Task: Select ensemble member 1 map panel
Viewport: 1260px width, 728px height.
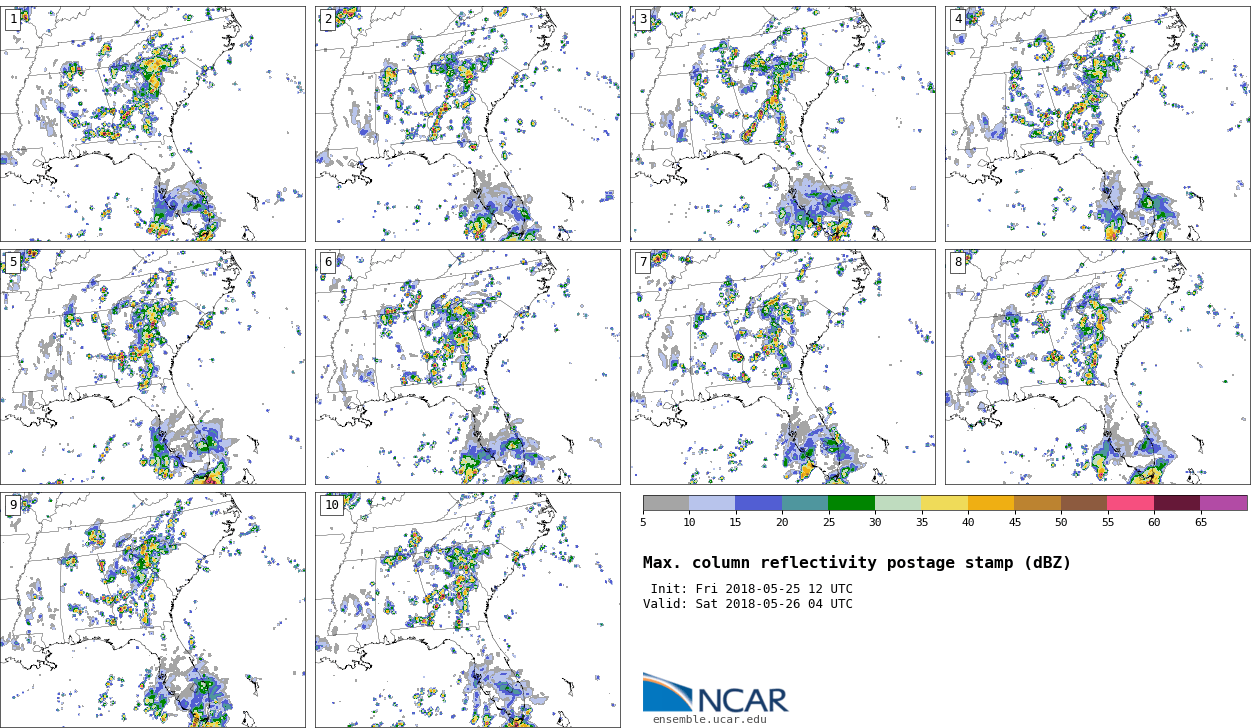Action: click(152, 124)
